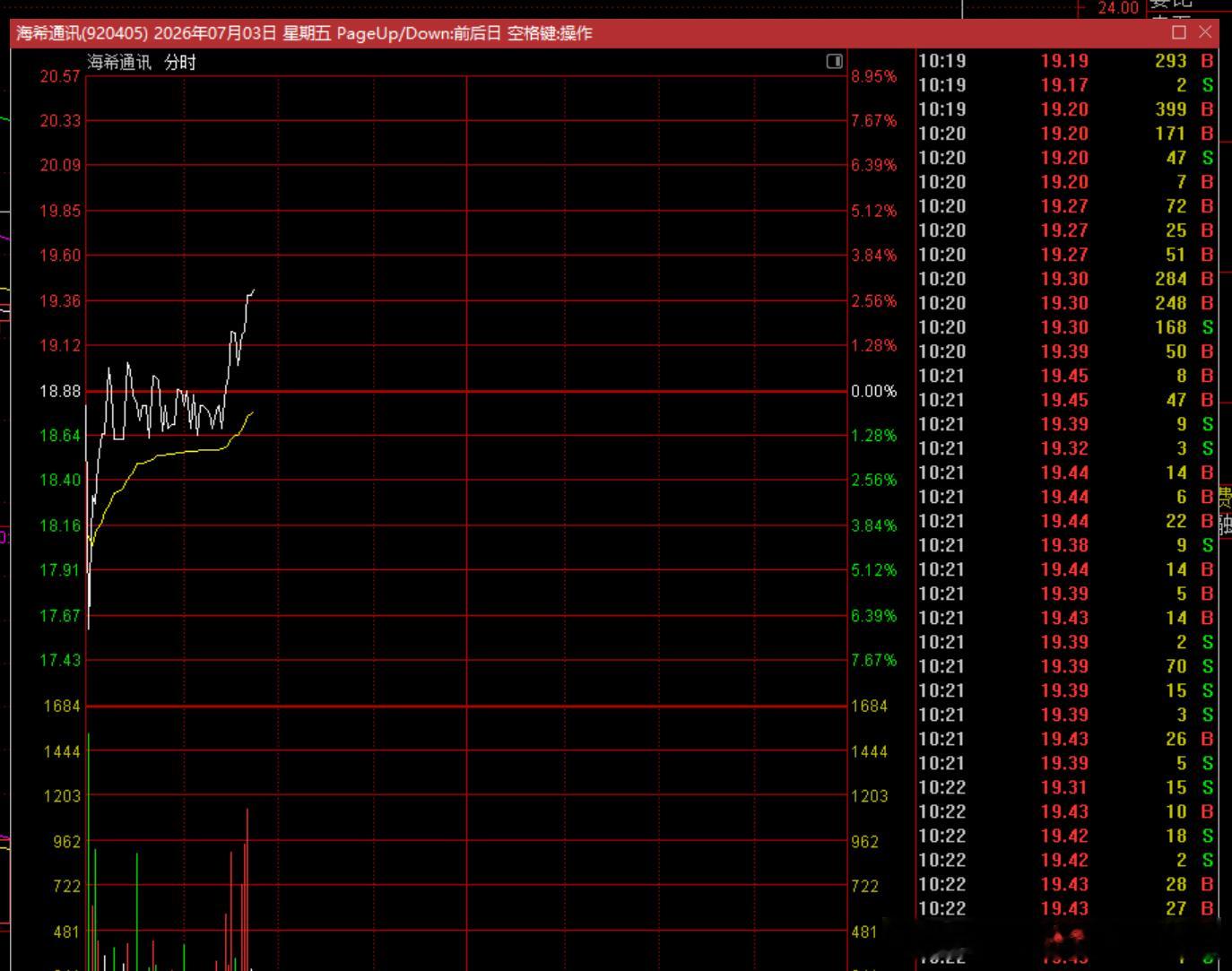Click the 20.09 price axis label

point(60,165)
